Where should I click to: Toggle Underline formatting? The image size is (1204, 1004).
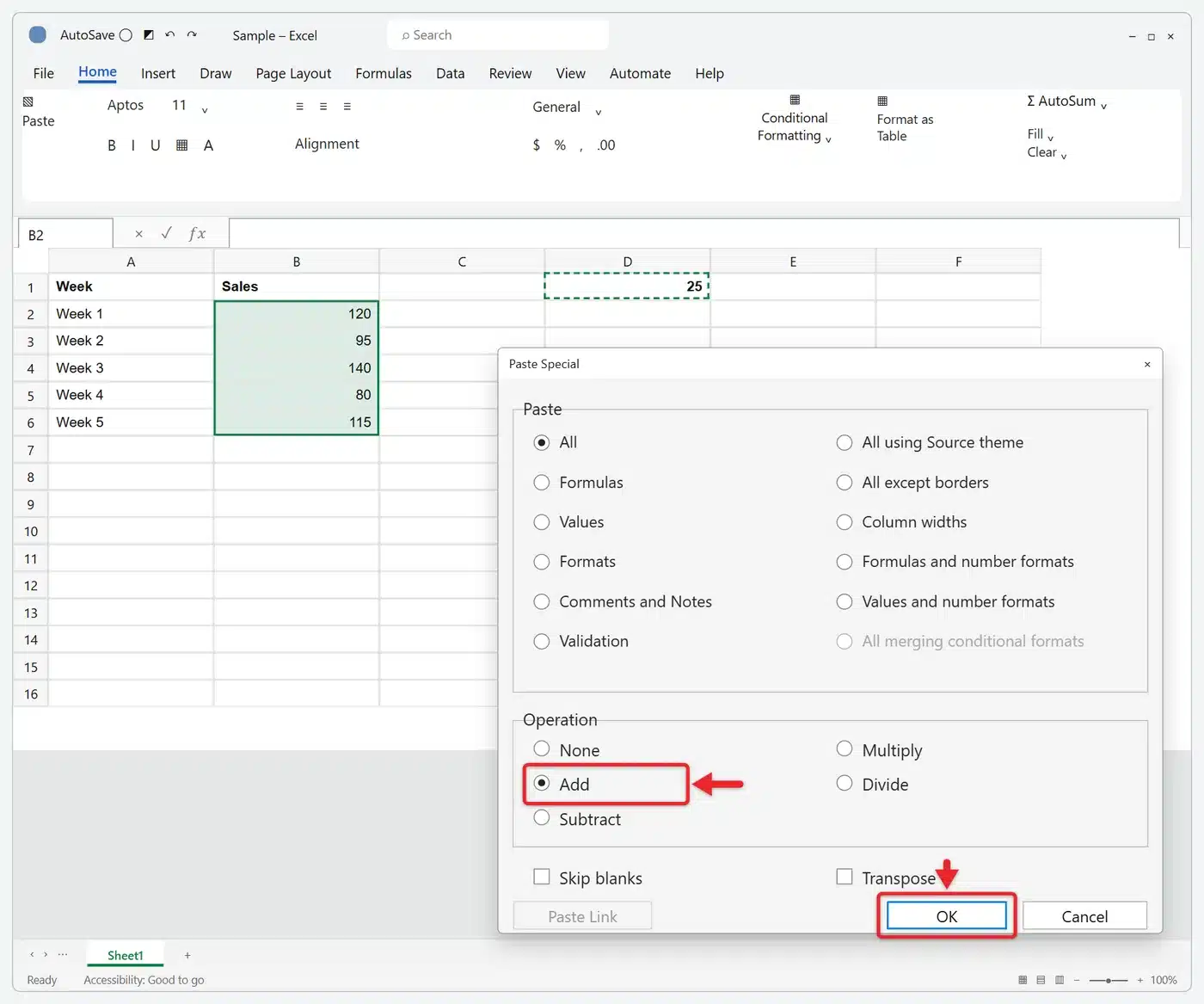click(156, 145)
